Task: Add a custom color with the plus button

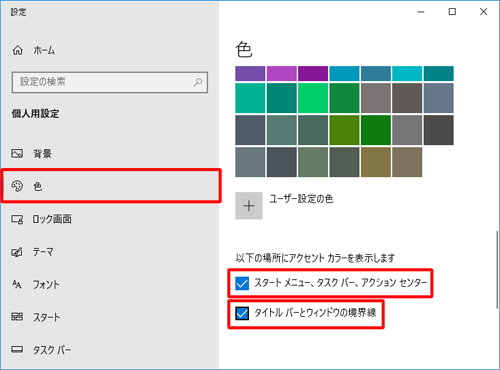Action: point(249,206)
